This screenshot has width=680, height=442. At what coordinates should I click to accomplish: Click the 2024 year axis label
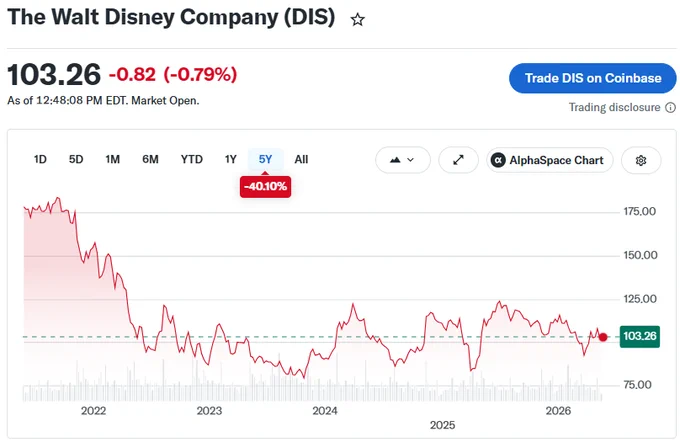coord(325,411)
